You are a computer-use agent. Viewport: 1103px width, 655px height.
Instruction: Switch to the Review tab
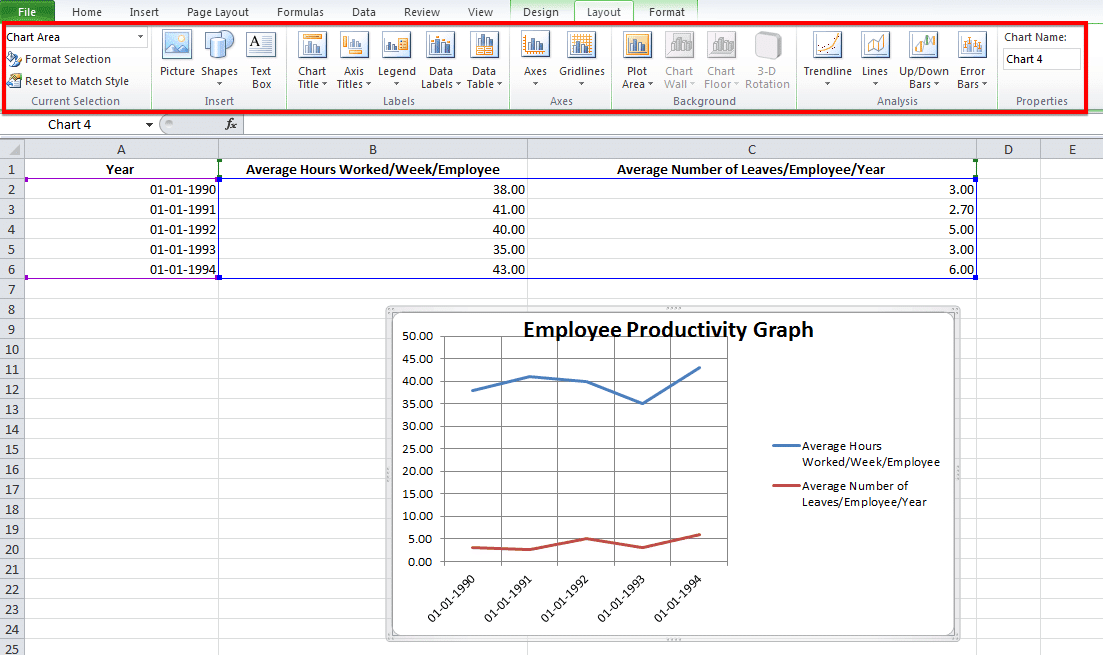(x=421, y=12)
